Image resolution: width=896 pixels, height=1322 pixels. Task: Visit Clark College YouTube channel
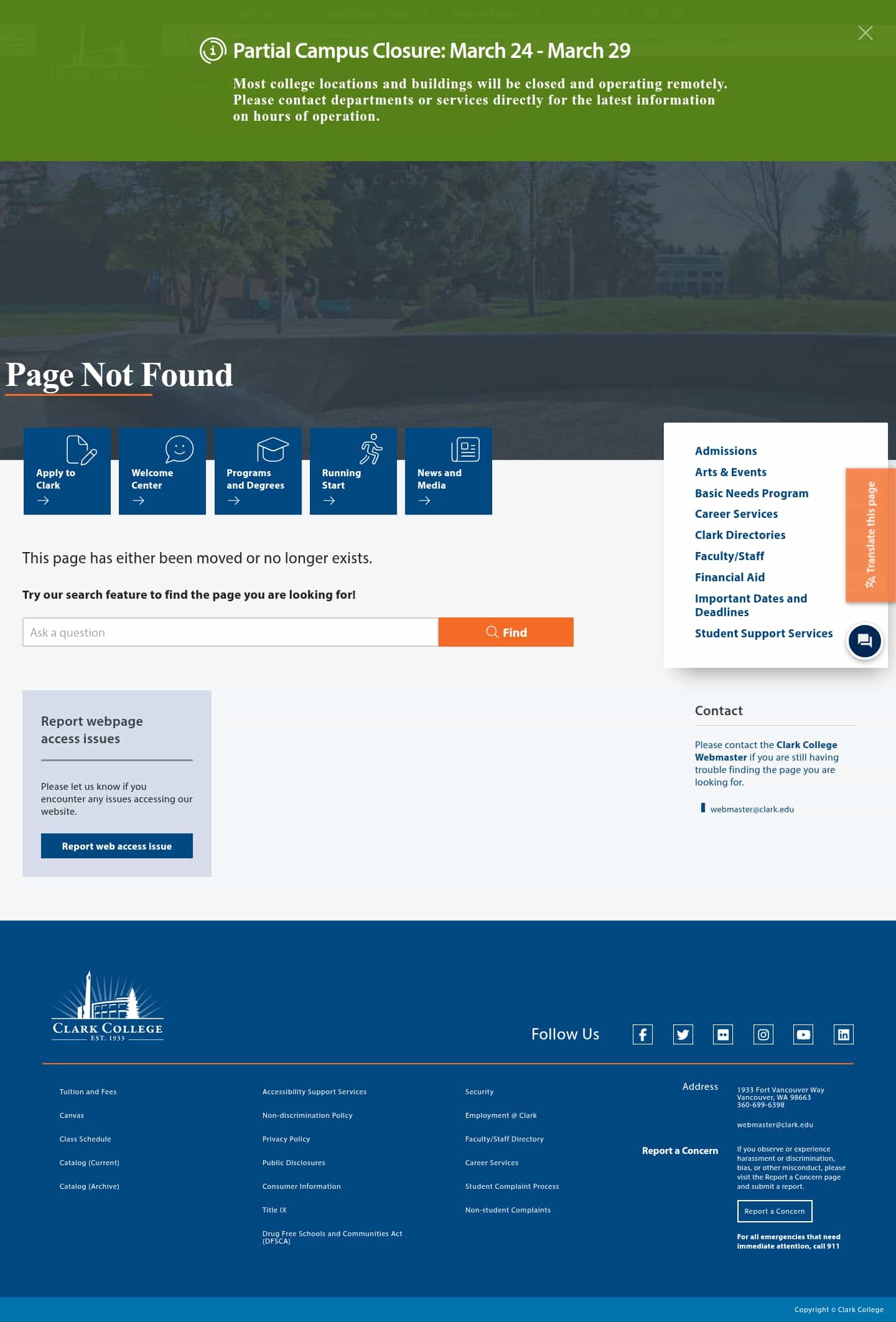[x=803, y=1034]
